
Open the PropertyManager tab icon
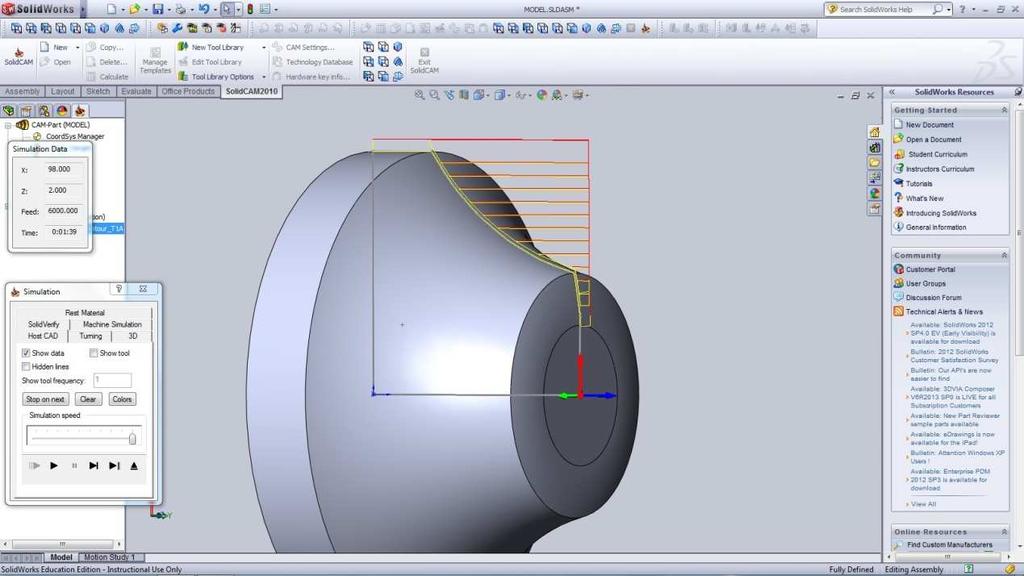click(x=26, y=110)
